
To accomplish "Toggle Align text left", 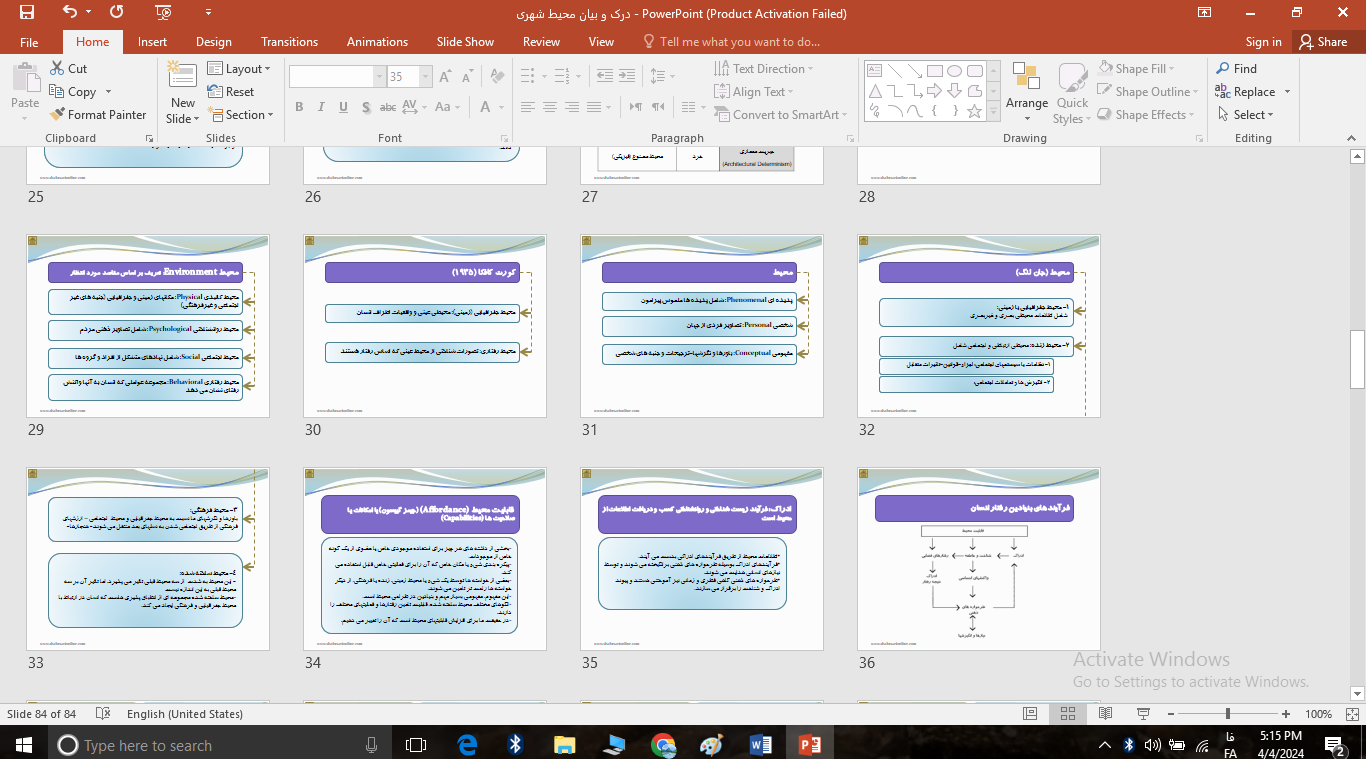I will 528,107.
